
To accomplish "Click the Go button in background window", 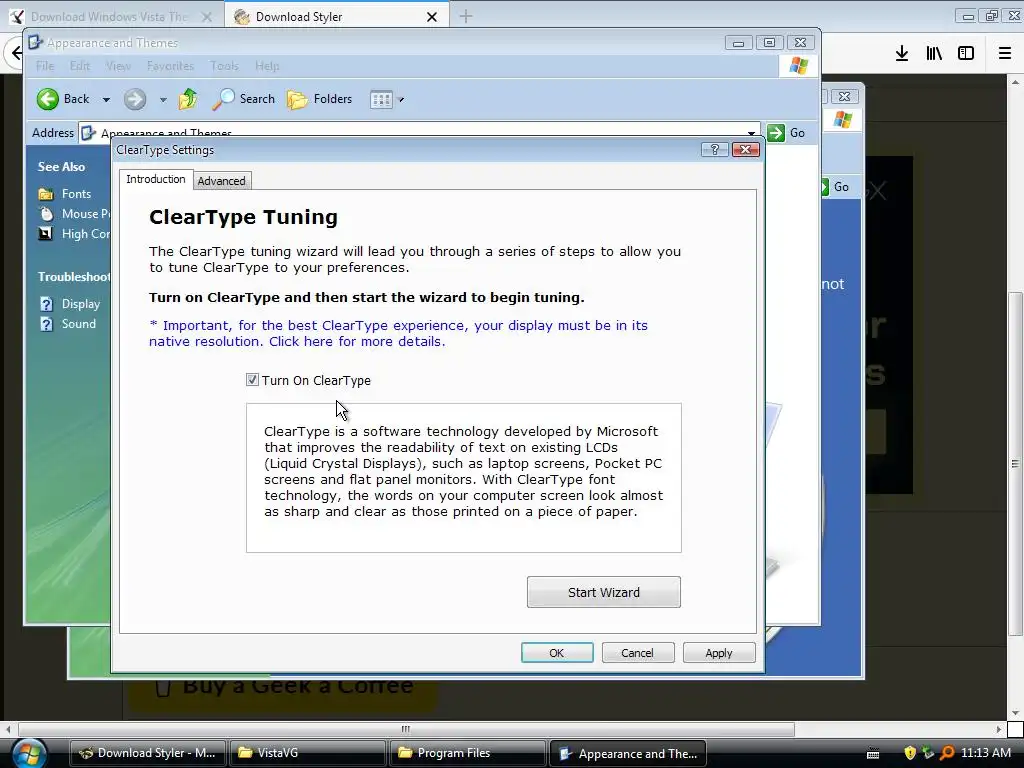I will point(835,187).
